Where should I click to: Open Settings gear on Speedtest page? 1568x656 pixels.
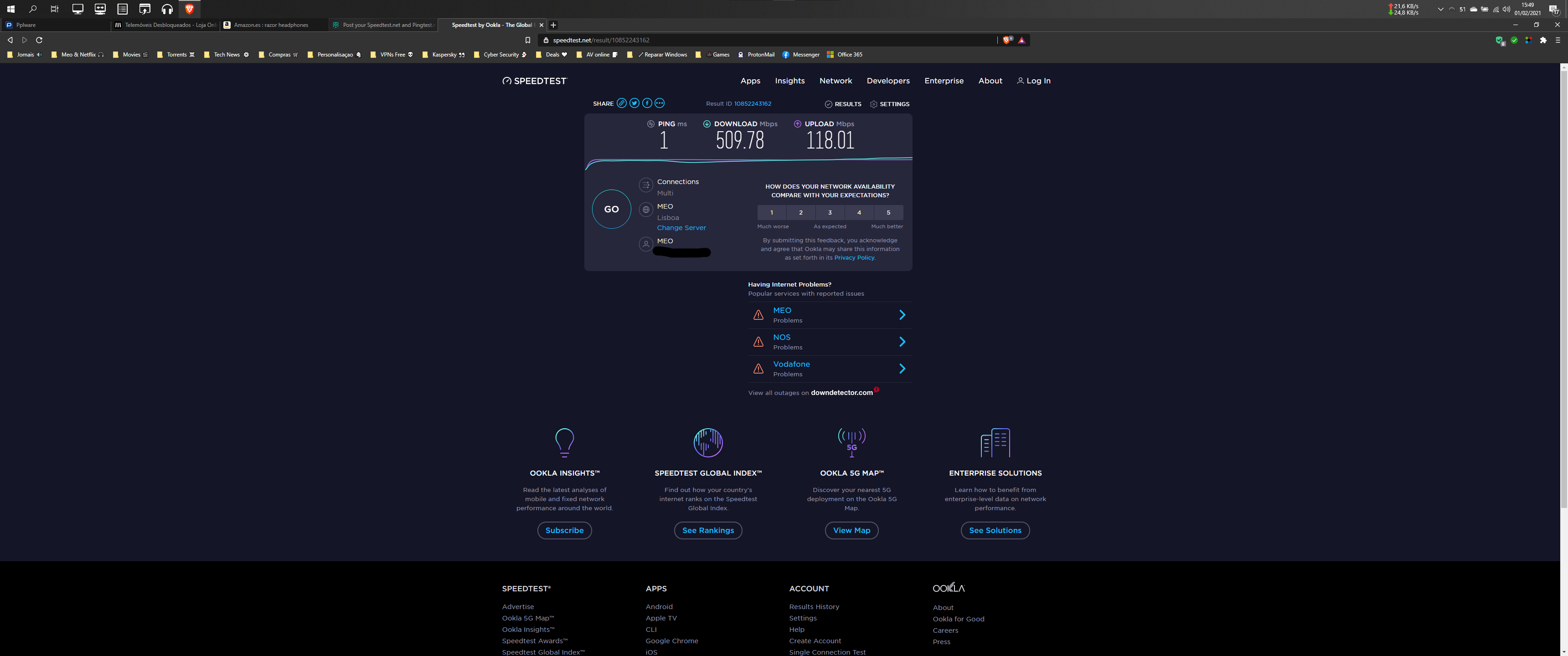pyautogui.click(x=874, y=104)
